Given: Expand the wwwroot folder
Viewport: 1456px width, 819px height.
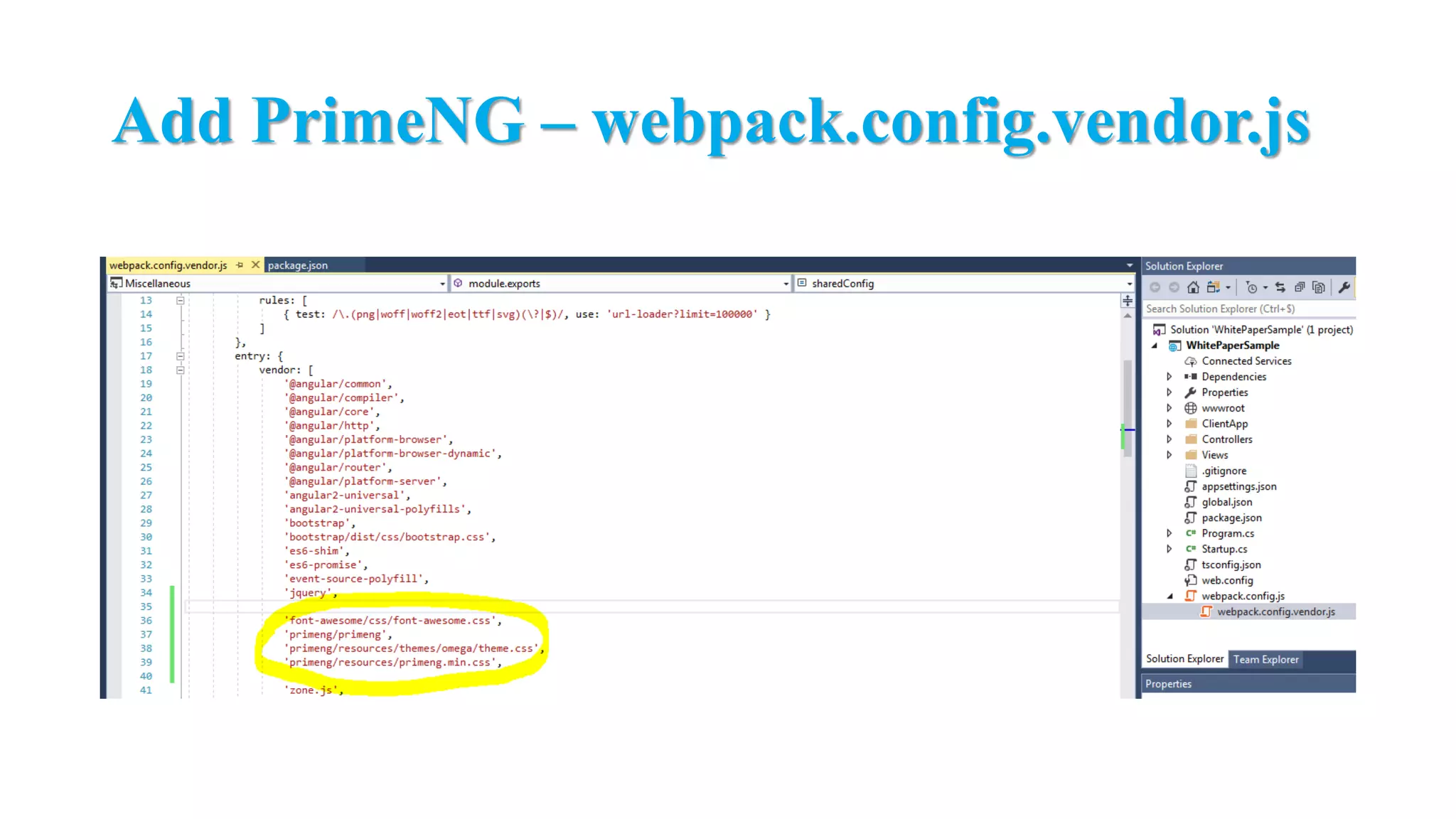Looking at the screenshot, I should tap(1169, 408).
